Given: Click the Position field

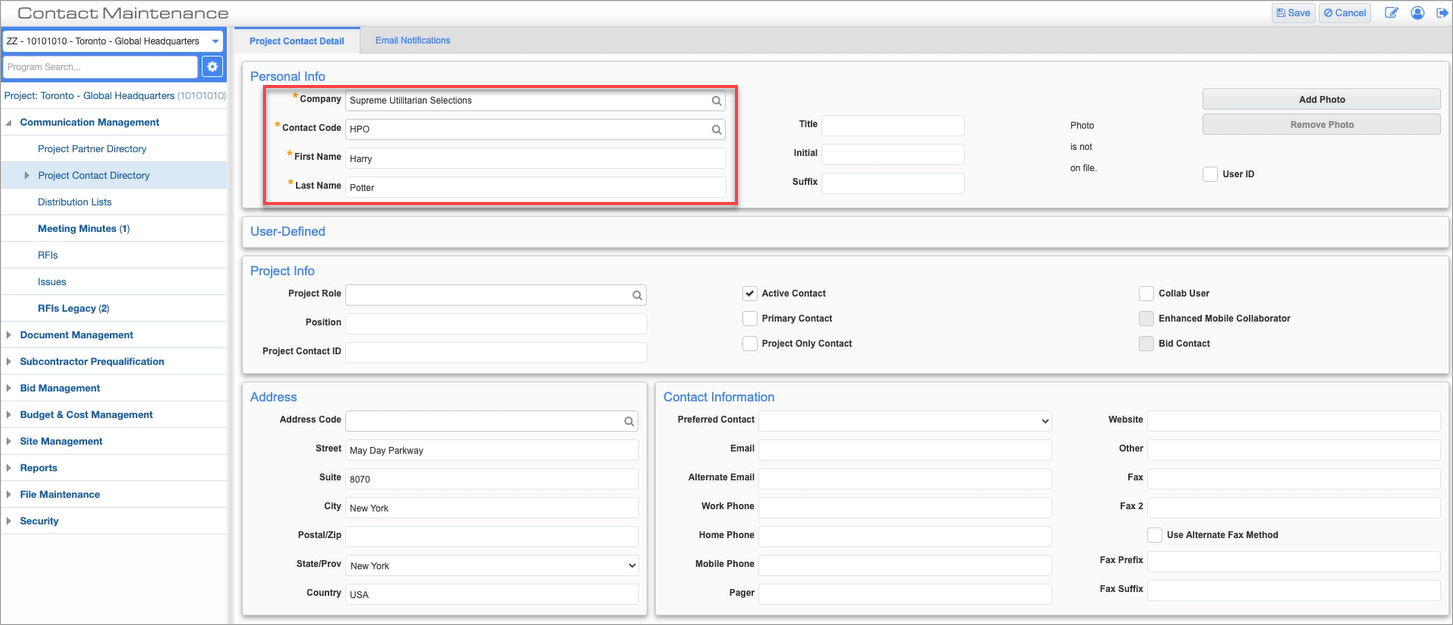Looking at the screenshot, I should coord(496,323).
